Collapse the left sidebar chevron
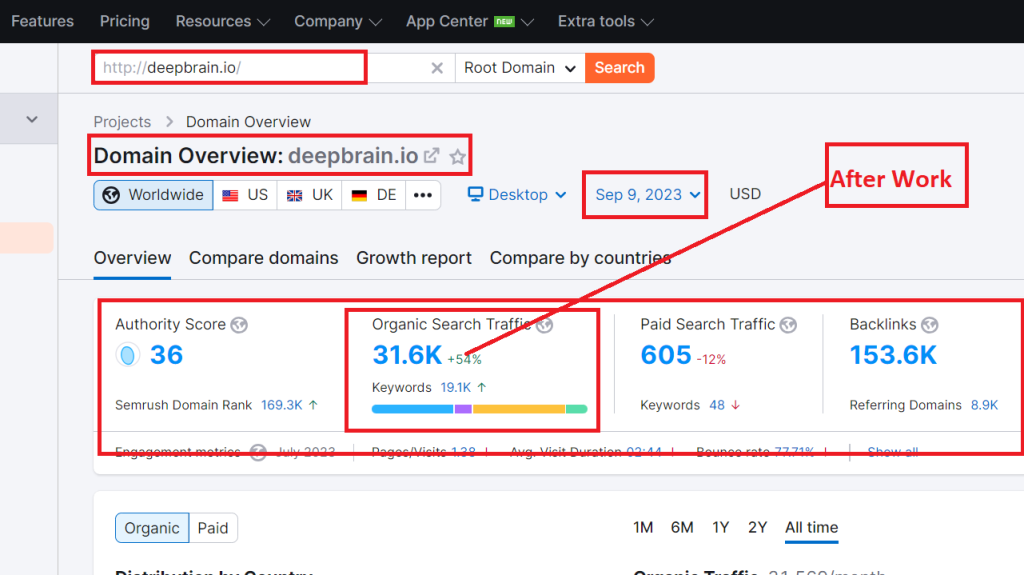 [31, 119]
